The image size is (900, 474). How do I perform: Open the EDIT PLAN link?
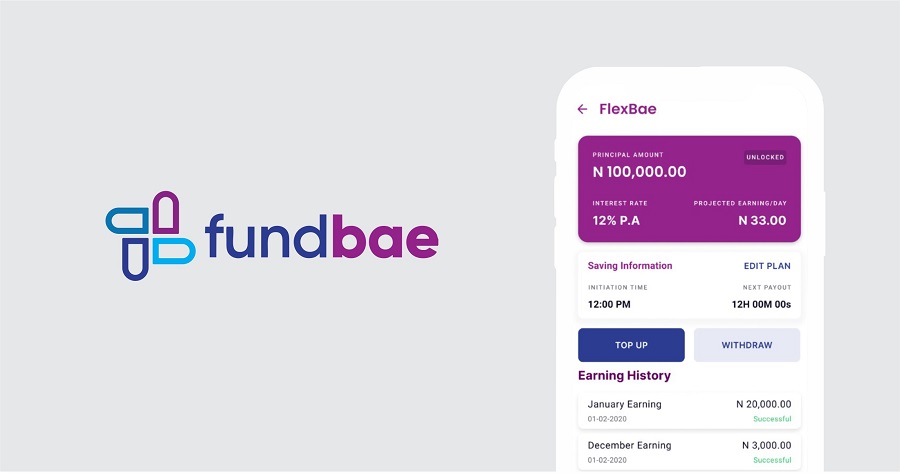[767, 266]
